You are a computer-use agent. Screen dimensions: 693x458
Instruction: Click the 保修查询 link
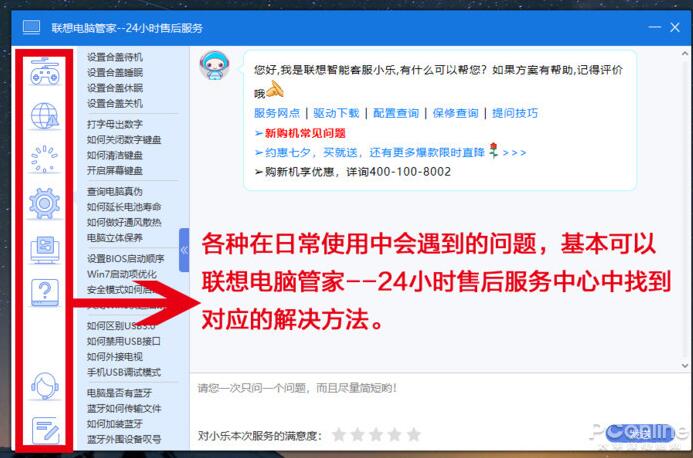[455, 113]
